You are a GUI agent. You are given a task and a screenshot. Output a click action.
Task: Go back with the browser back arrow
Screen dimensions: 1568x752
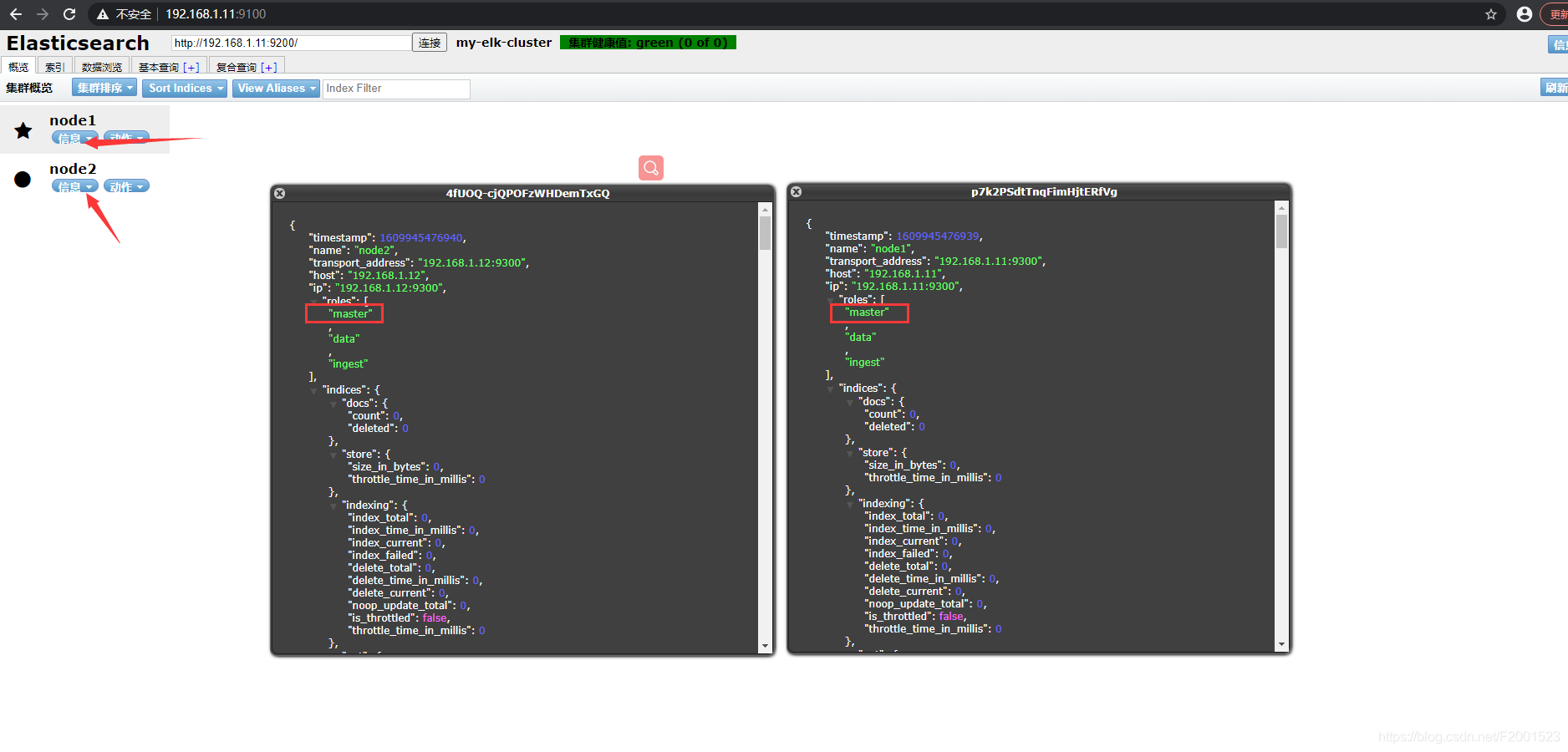pos(15,14)
